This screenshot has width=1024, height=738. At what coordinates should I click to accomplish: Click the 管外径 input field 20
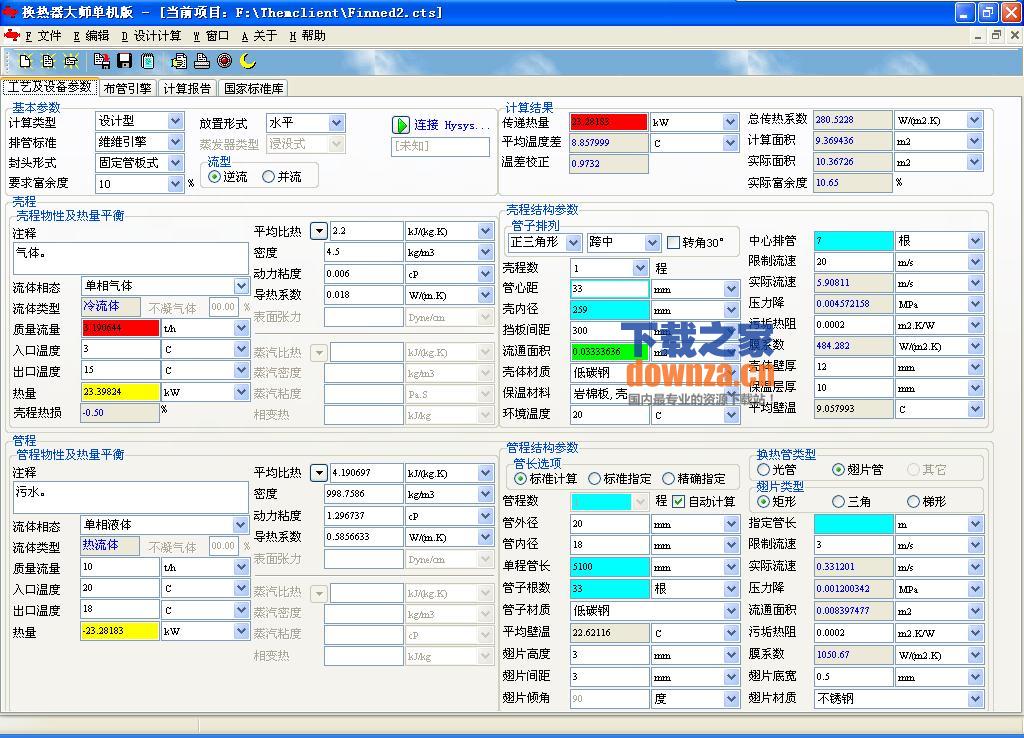click(609, 523)
